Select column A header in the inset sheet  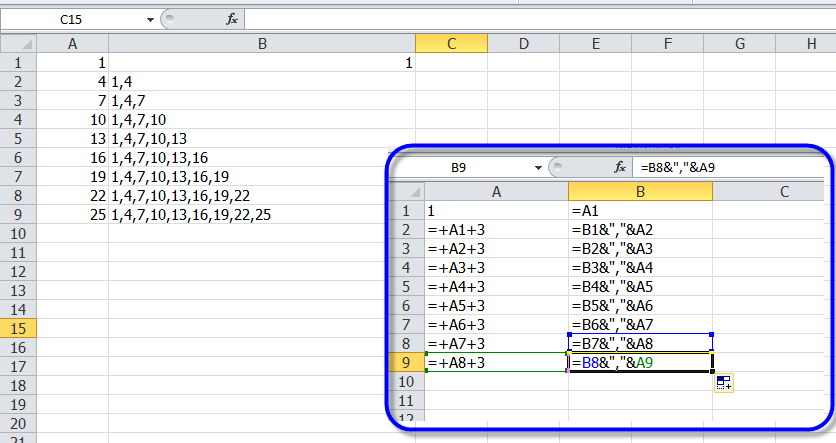coord(496,191)
